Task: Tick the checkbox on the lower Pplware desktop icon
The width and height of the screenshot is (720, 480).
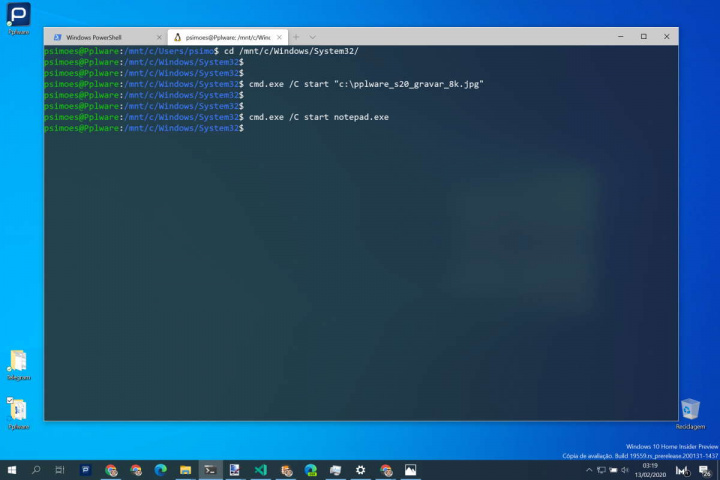Action: click(x=11, y=401)
